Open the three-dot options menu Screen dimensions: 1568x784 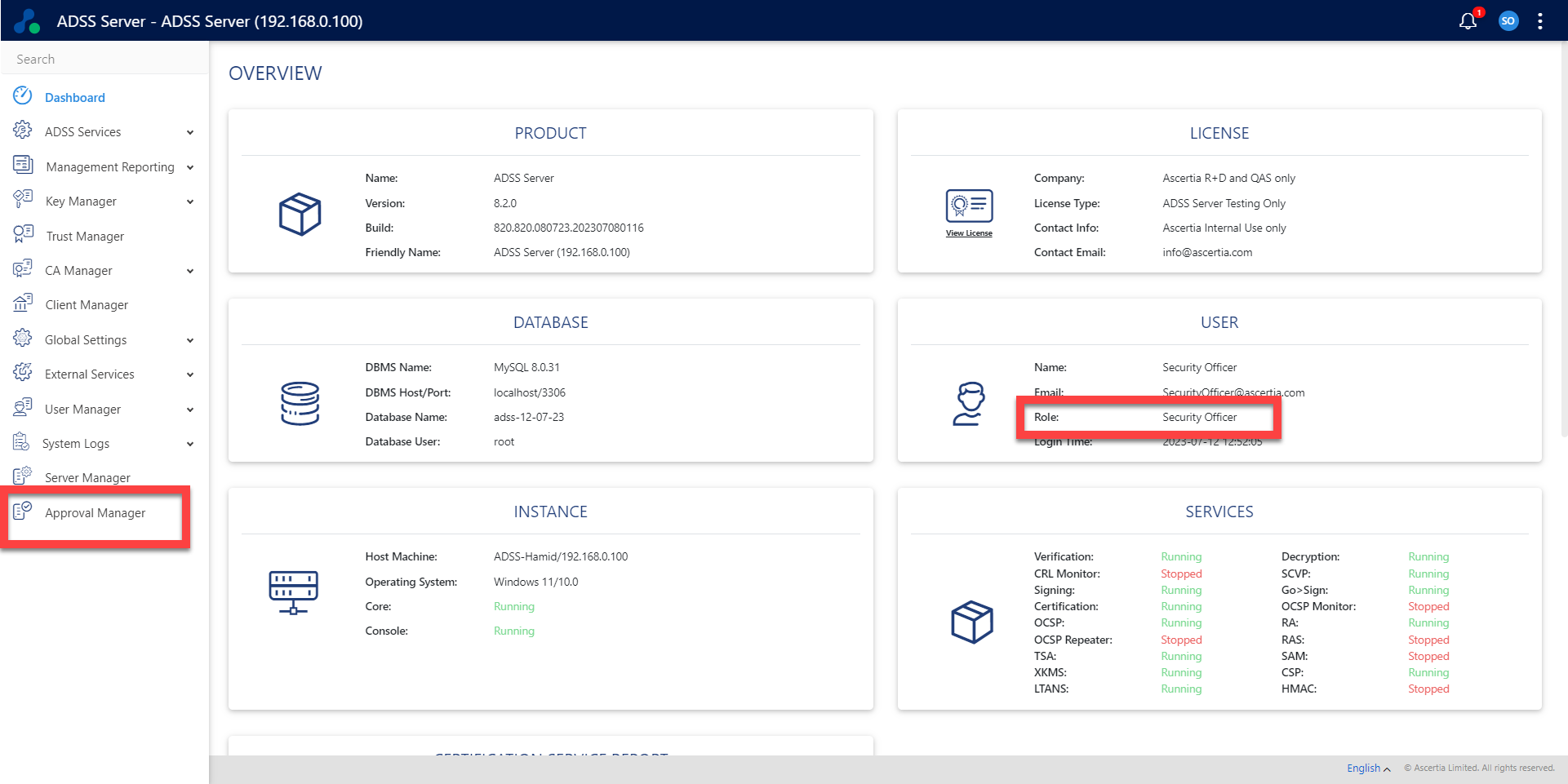[x=1539, y=21]
